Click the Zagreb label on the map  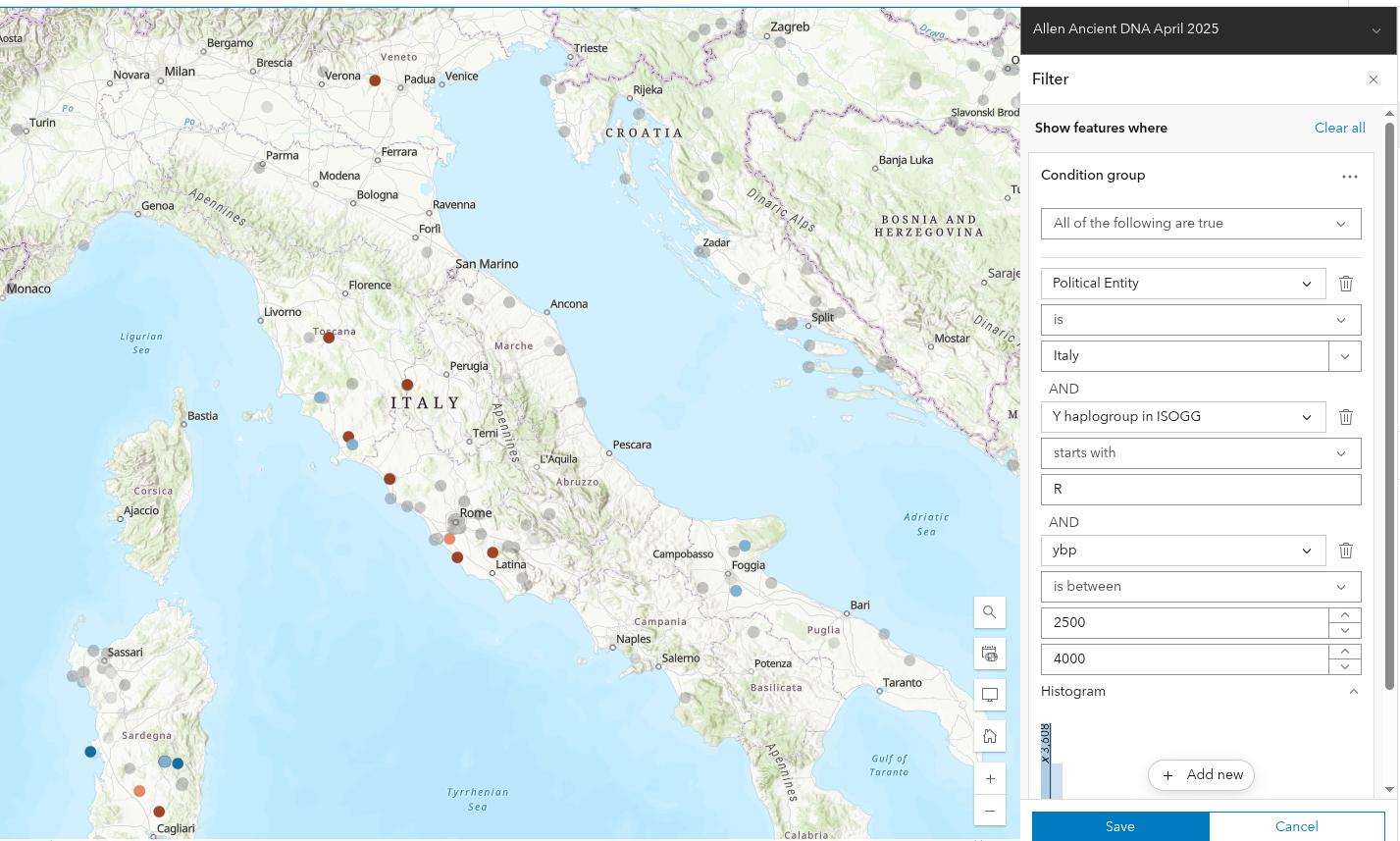point(790,27)
